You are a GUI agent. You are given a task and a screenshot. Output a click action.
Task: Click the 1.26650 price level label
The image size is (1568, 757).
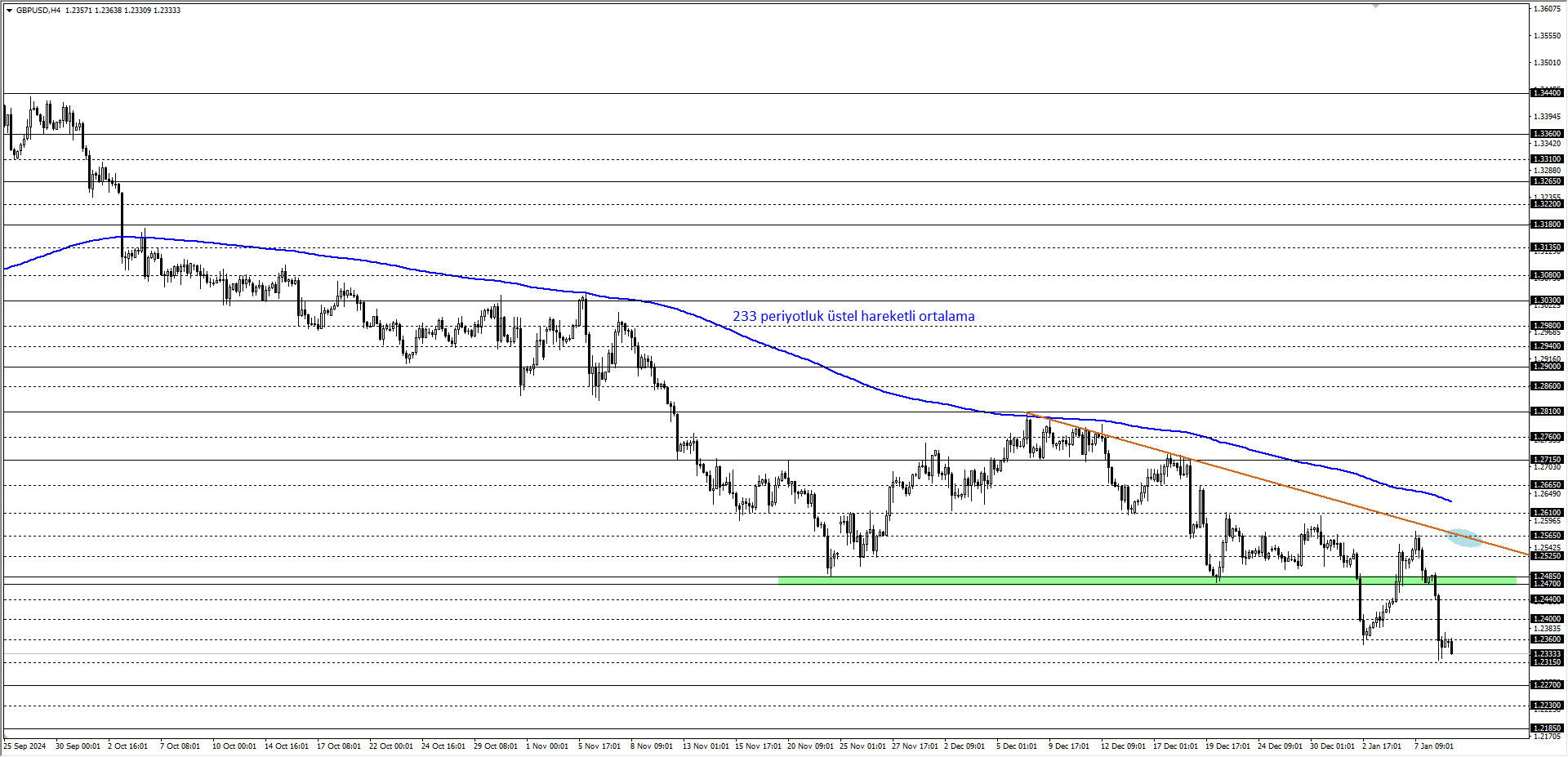[x=1547, y=485]
